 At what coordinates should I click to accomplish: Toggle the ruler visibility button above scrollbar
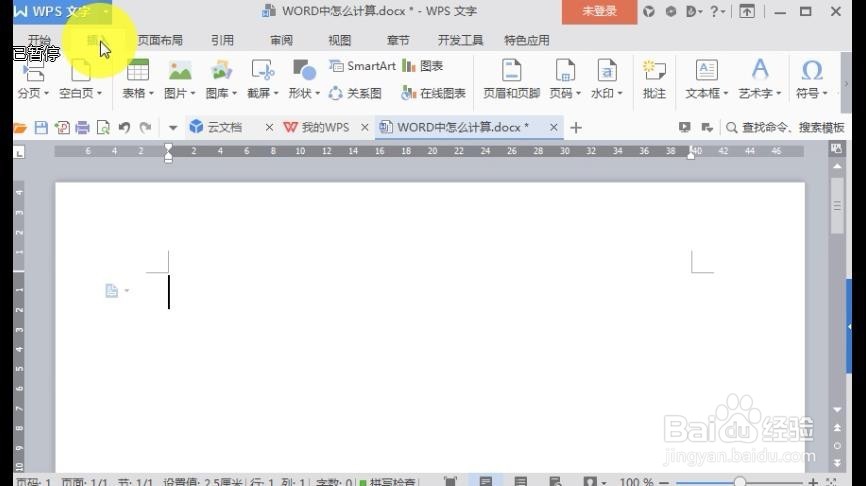837,149
